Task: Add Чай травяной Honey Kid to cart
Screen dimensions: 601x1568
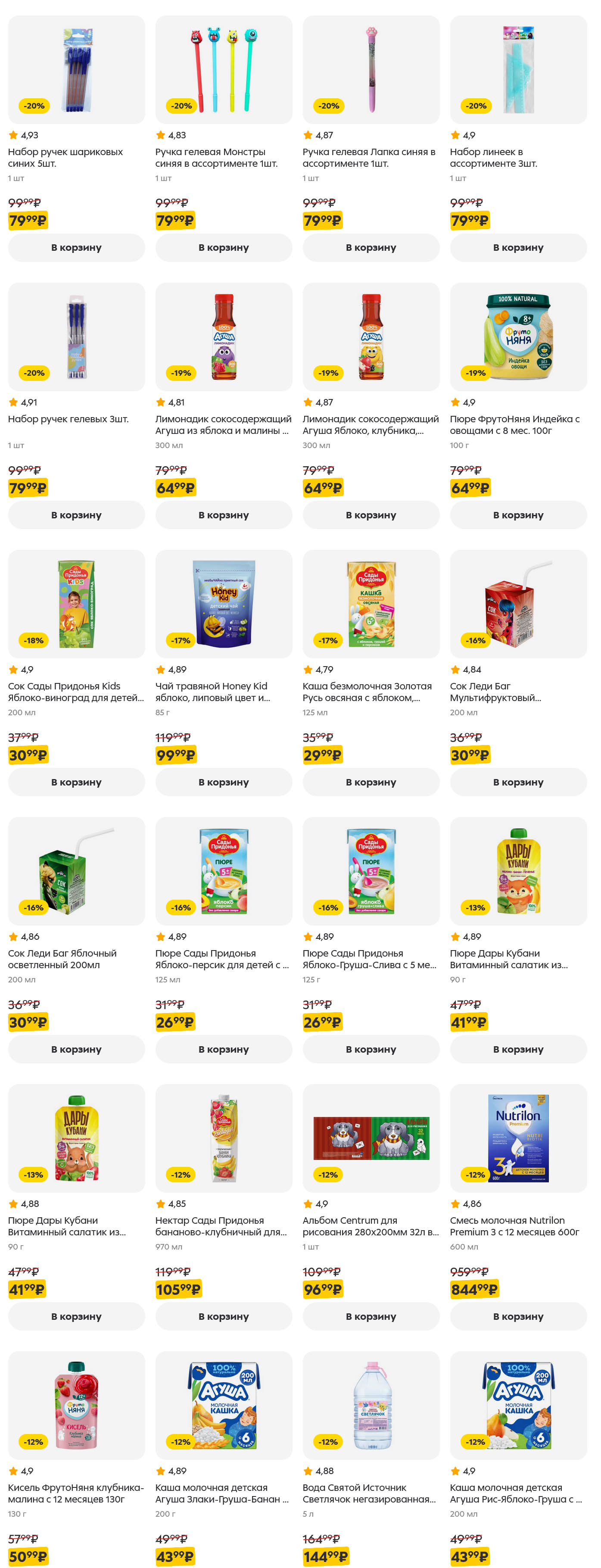Action: 223,782
